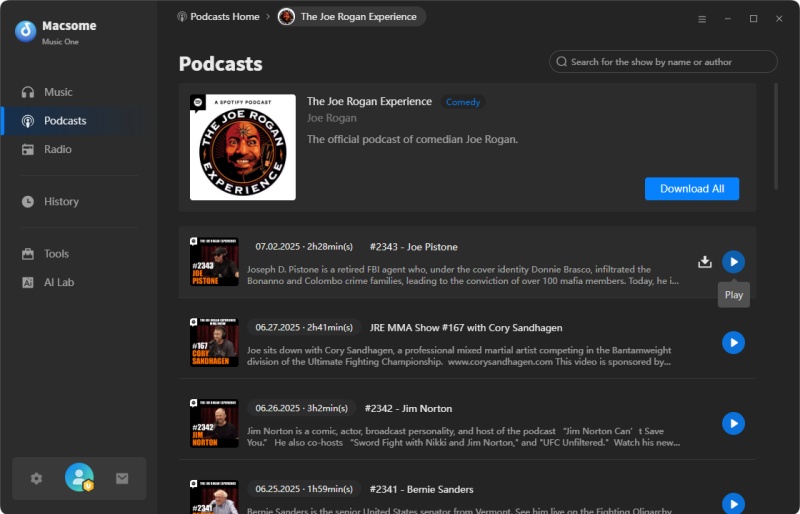Click the 06.26.2025 · 3h2min(s) date badge

pyautogui.click(x=302, y=408)
